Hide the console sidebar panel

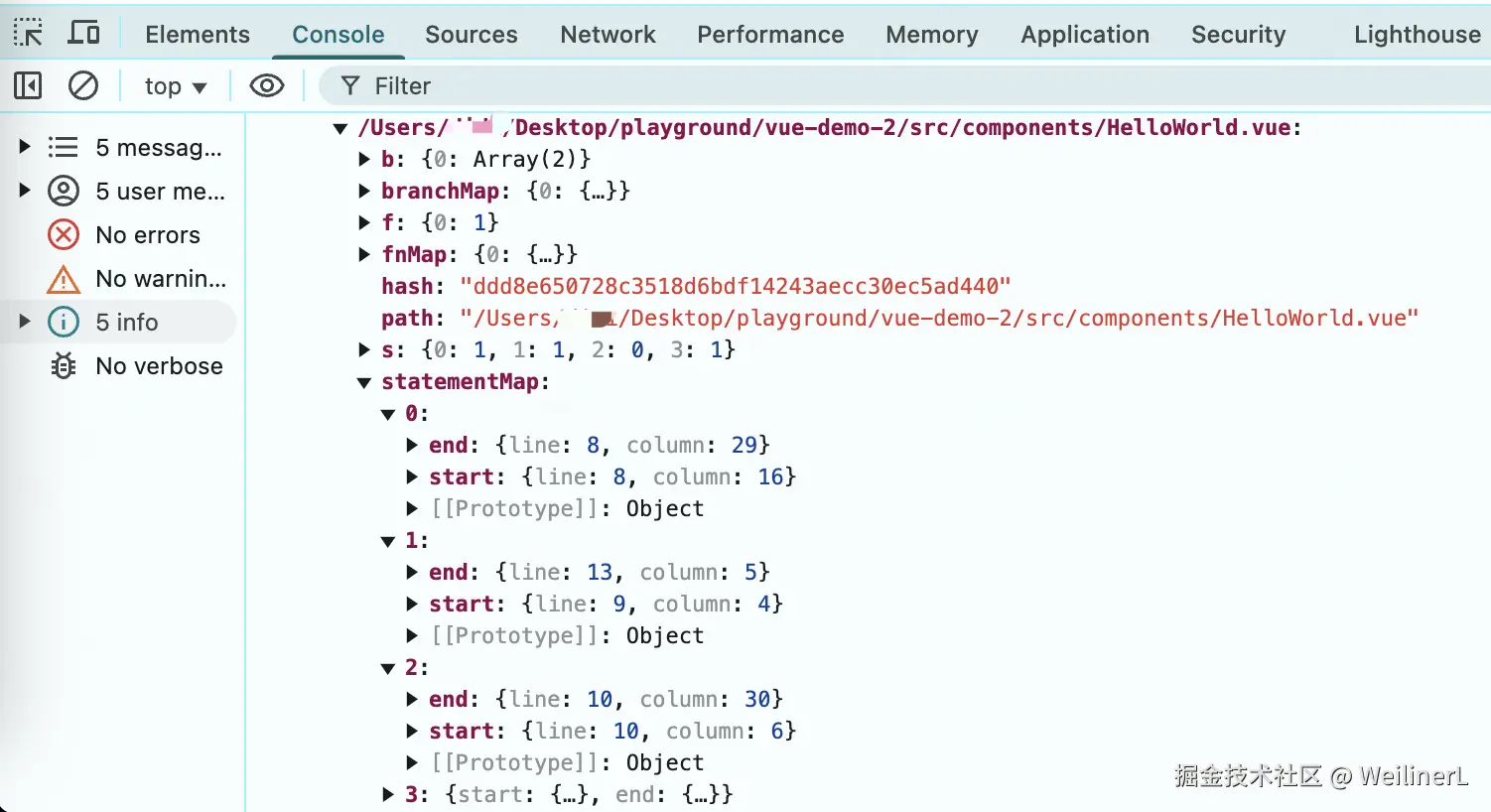pos(28,86)
